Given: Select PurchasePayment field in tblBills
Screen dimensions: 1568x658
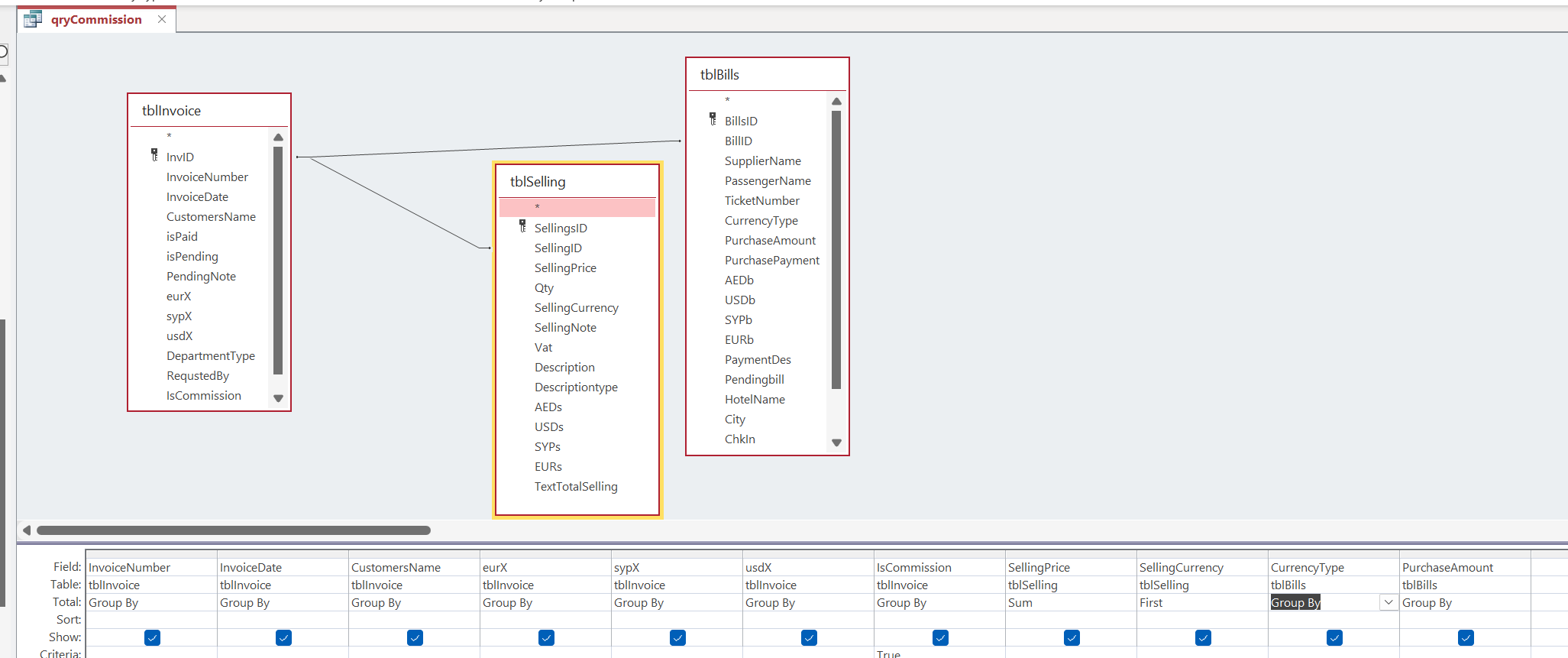Looking at the screenshot, I should click(x=772, y=260).
